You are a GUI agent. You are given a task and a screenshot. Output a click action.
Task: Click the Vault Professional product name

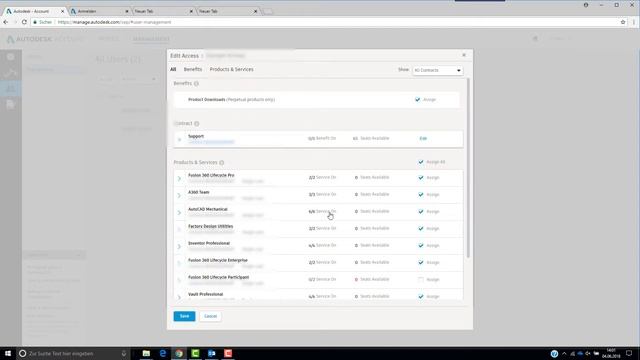click(x=205, y=294)
